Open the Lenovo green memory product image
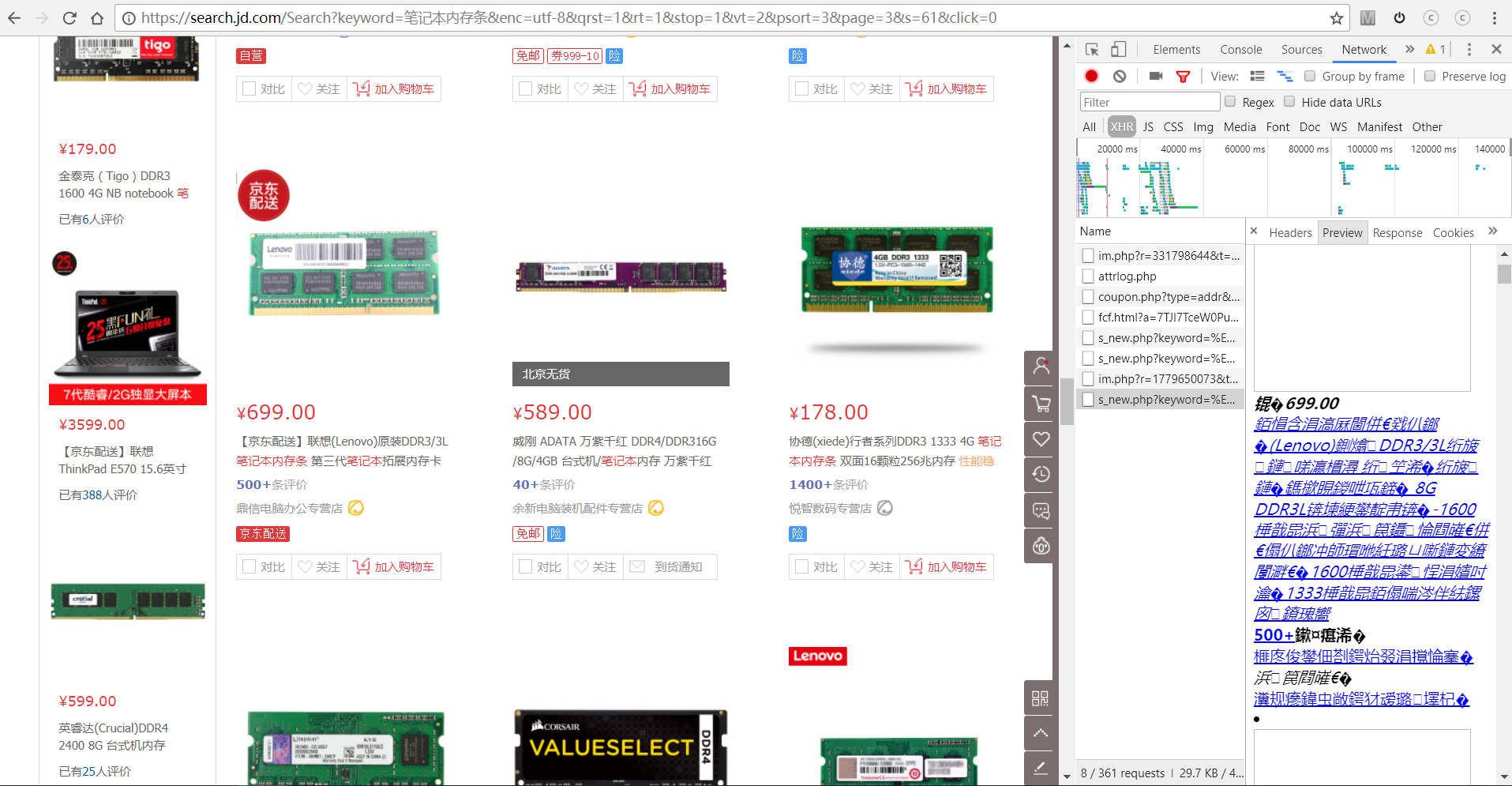The width and height of the screenshot is (1512, 786). tap(344, 274)
